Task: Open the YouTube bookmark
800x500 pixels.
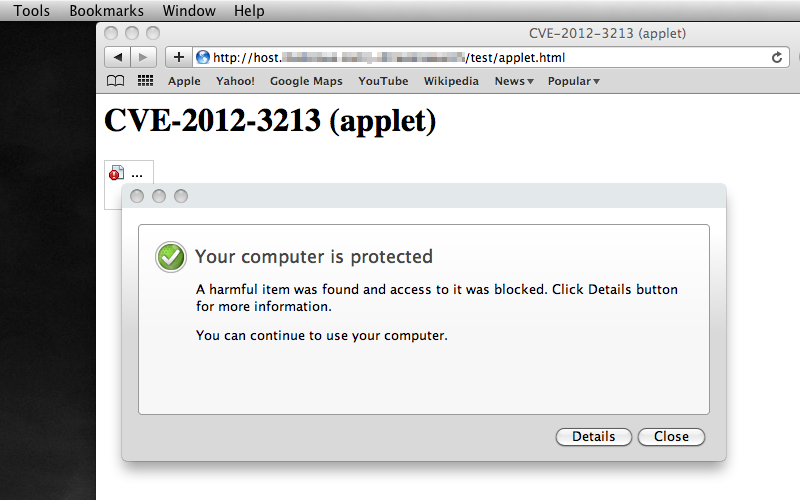Action: 383,81
